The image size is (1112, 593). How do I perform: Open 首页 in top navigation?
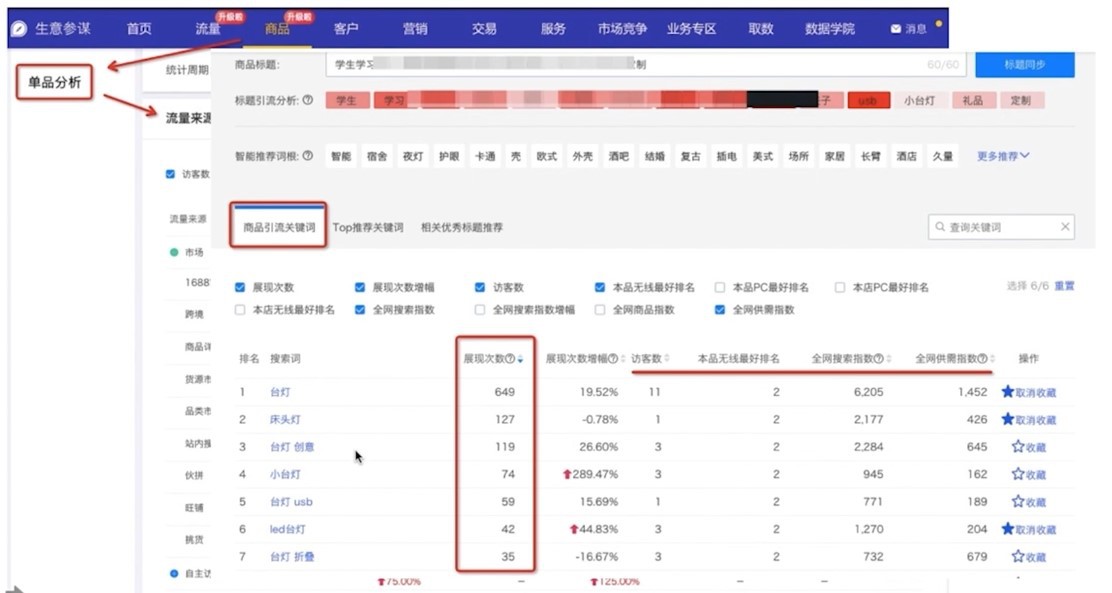pos(139,29)
